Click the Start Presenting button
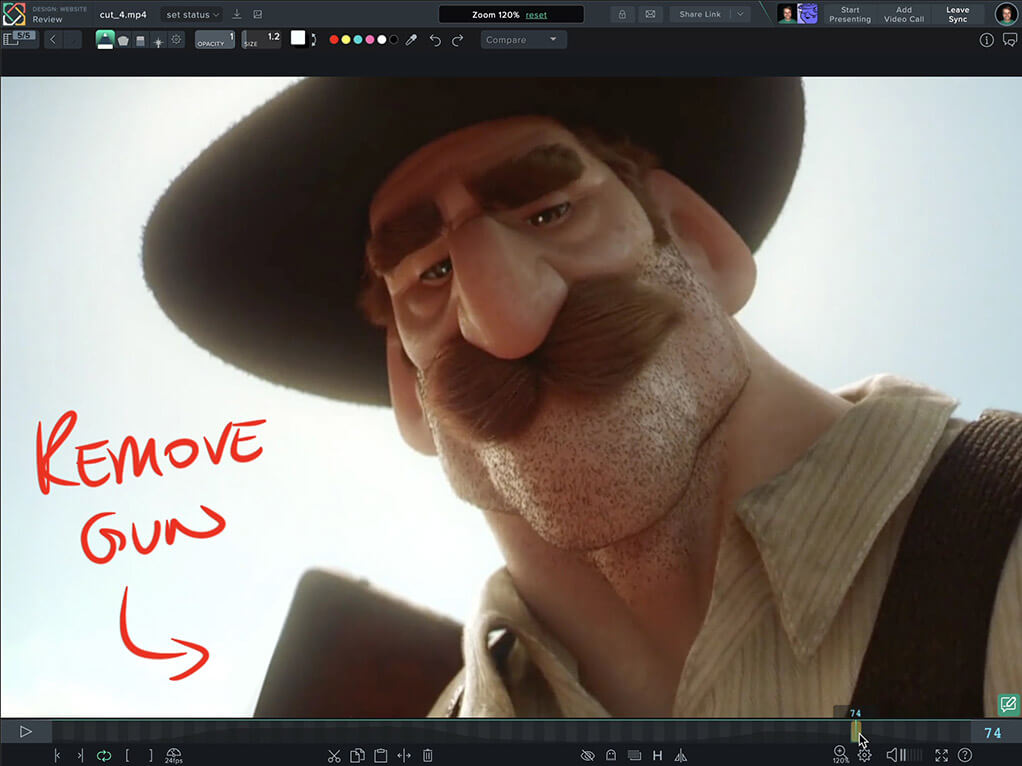The width and height of the screenshot is (1022, 766). 850,14
